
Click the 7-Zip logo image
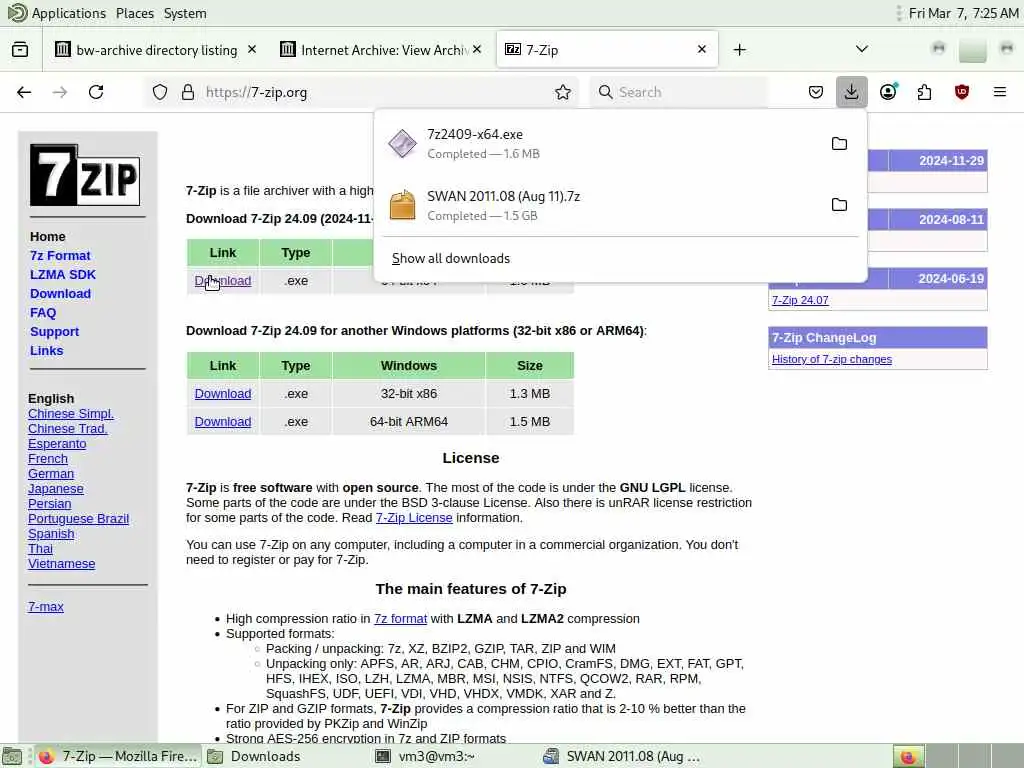tap(85, 175)
